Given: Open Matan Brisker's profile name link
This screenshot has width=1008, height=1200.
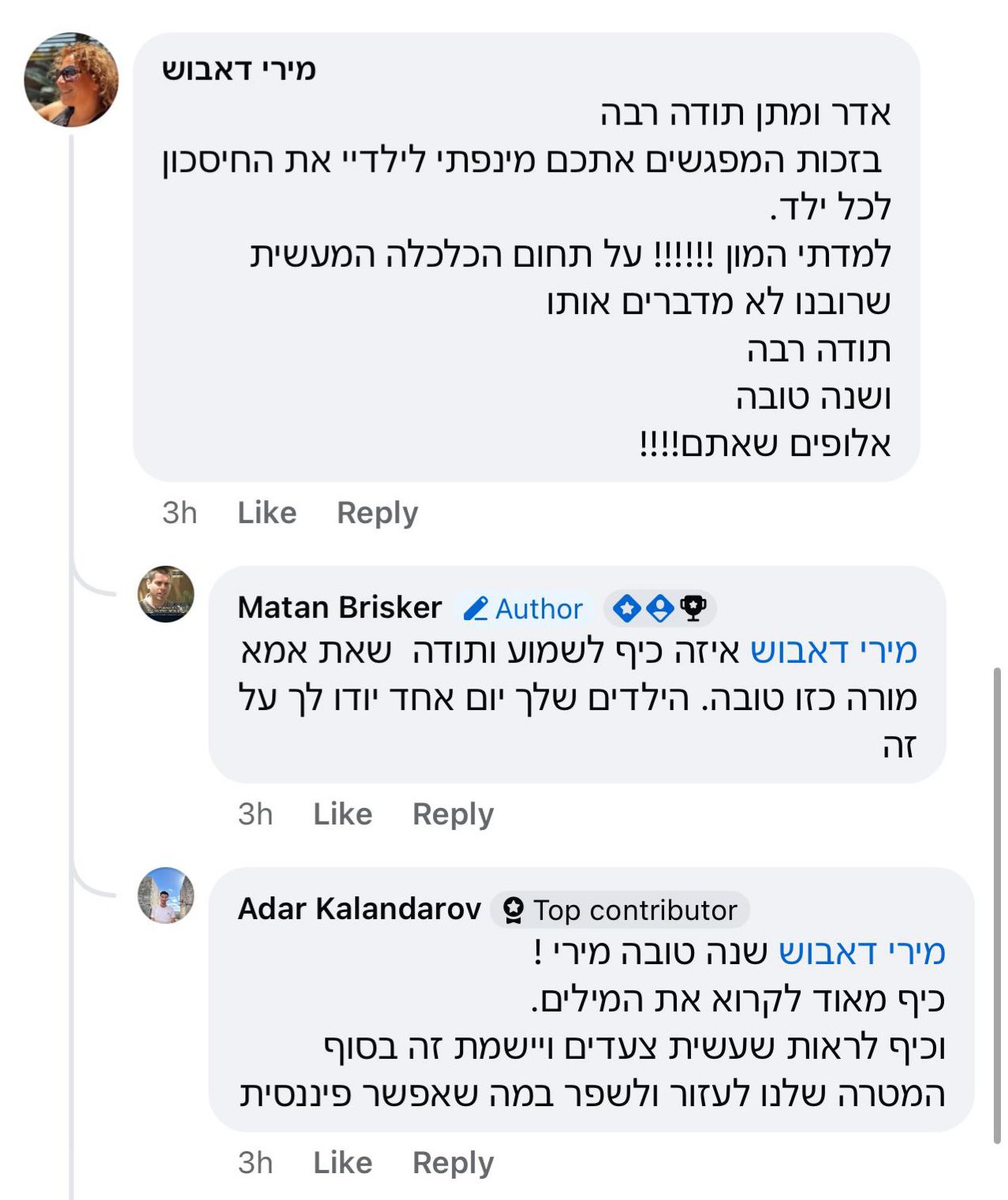Looking at the screenshot, I should [339, 607].
